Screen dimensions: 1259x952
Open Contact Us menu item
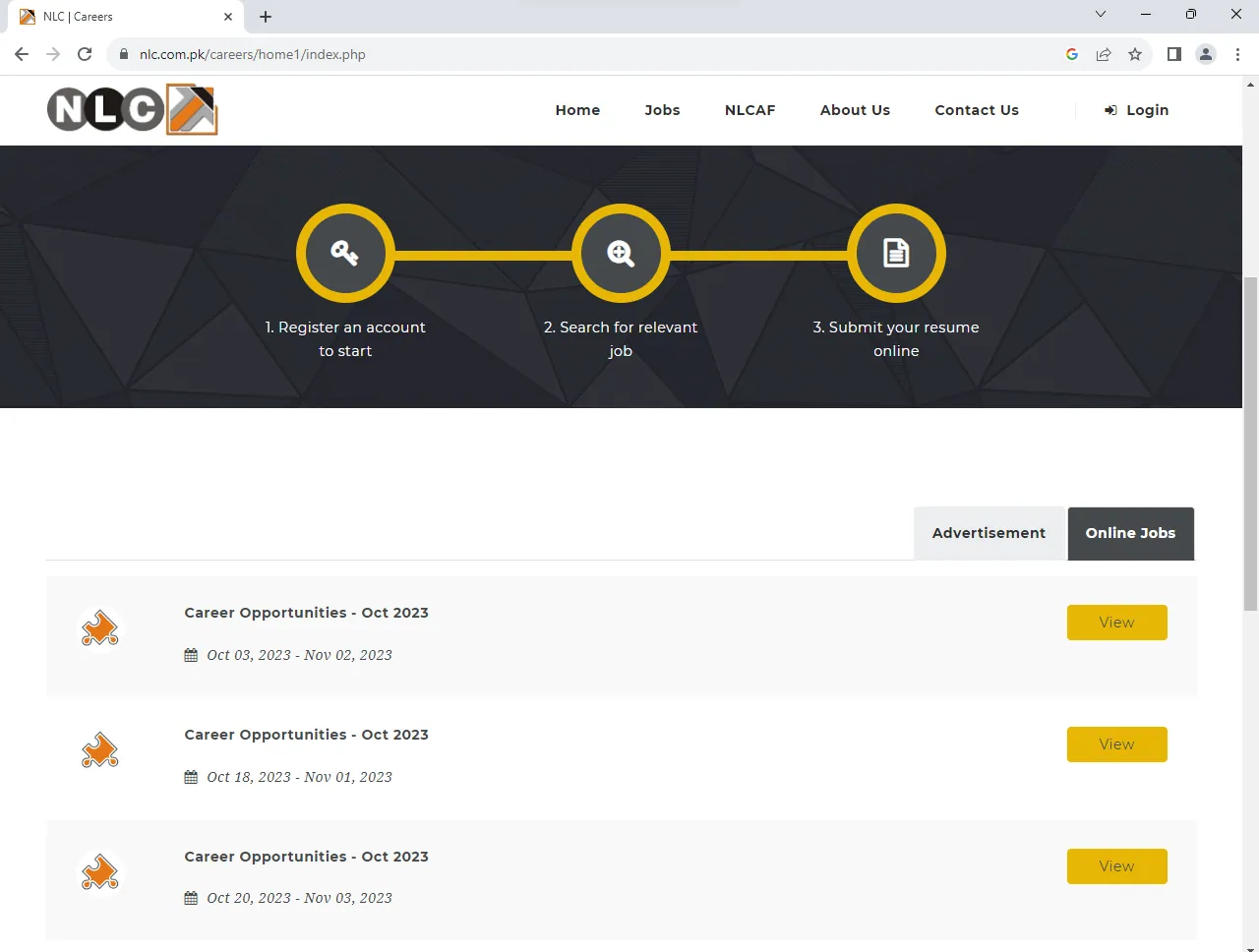coord(977,110)
